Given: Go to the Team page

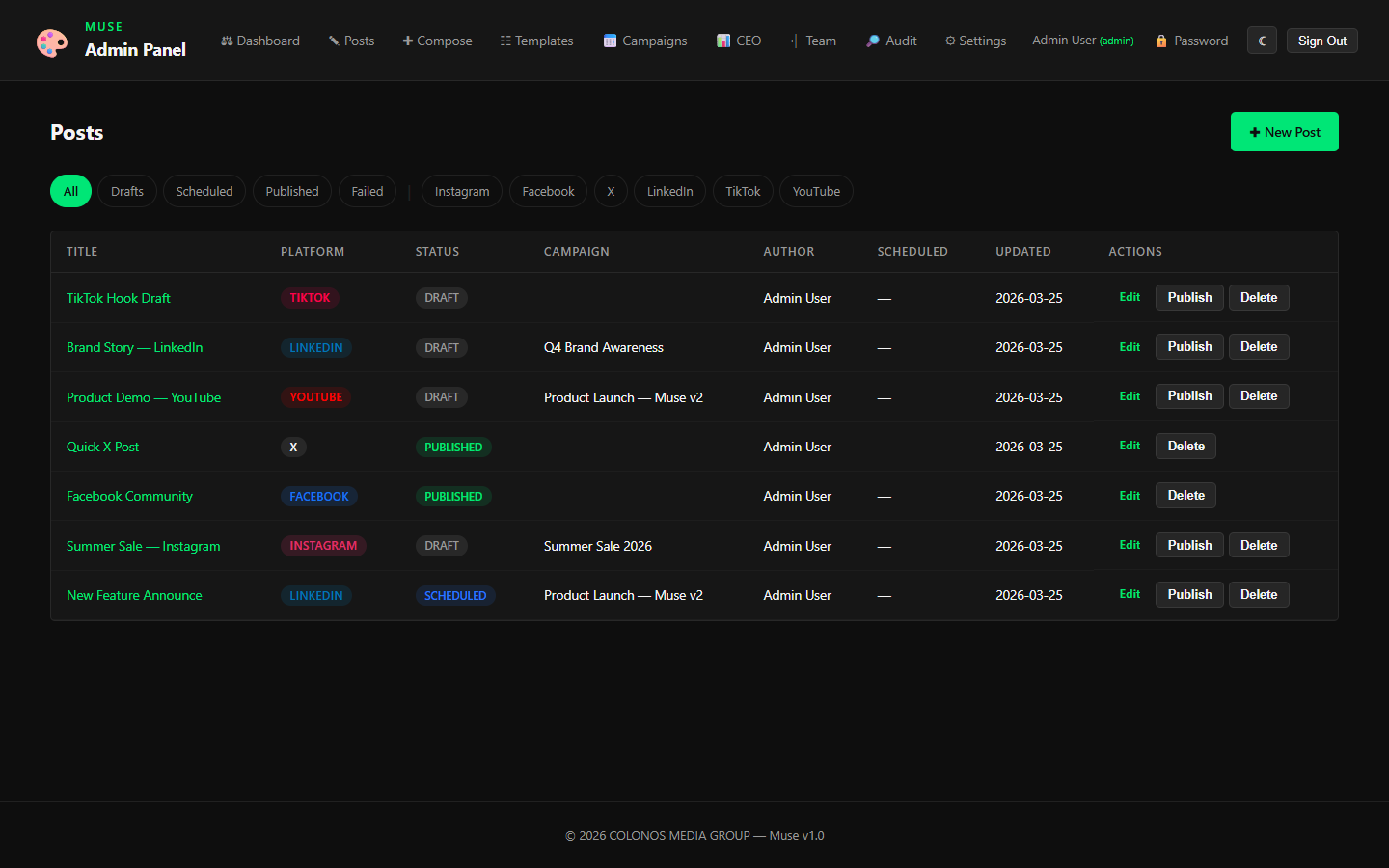Looking at the screenshot, I should (x=812, y=41).
